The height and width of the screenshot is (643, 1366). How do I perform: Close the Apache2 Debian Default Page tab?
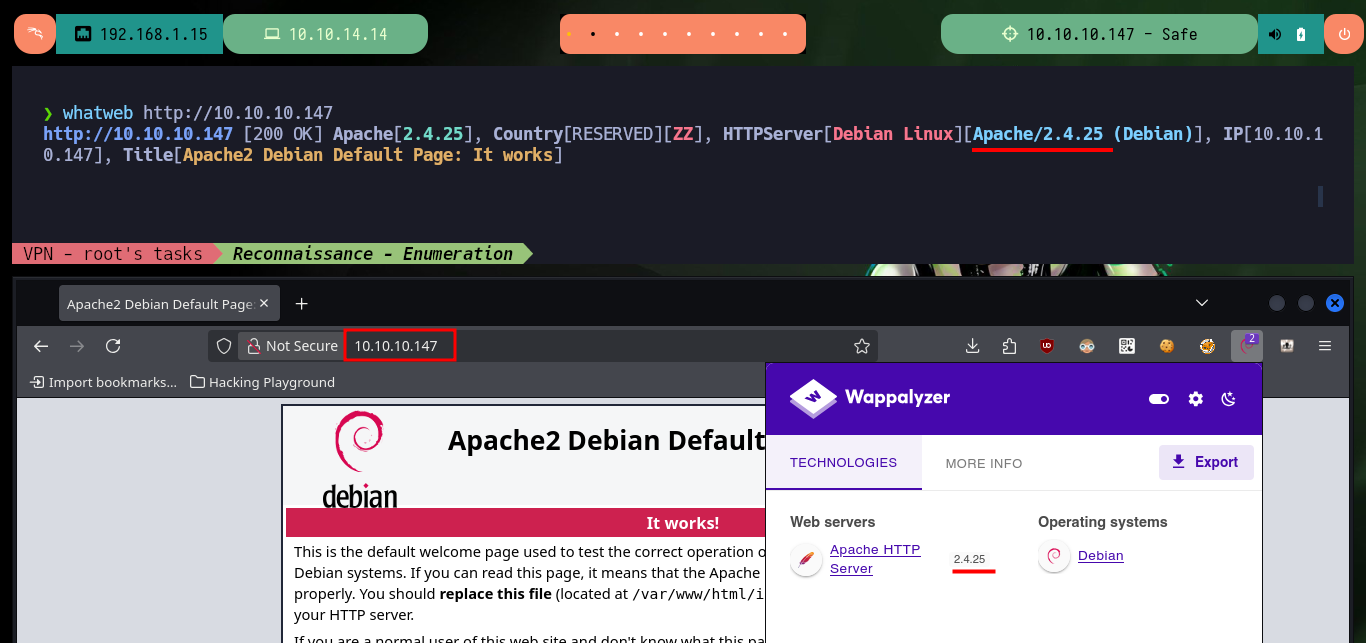[264, 304]
